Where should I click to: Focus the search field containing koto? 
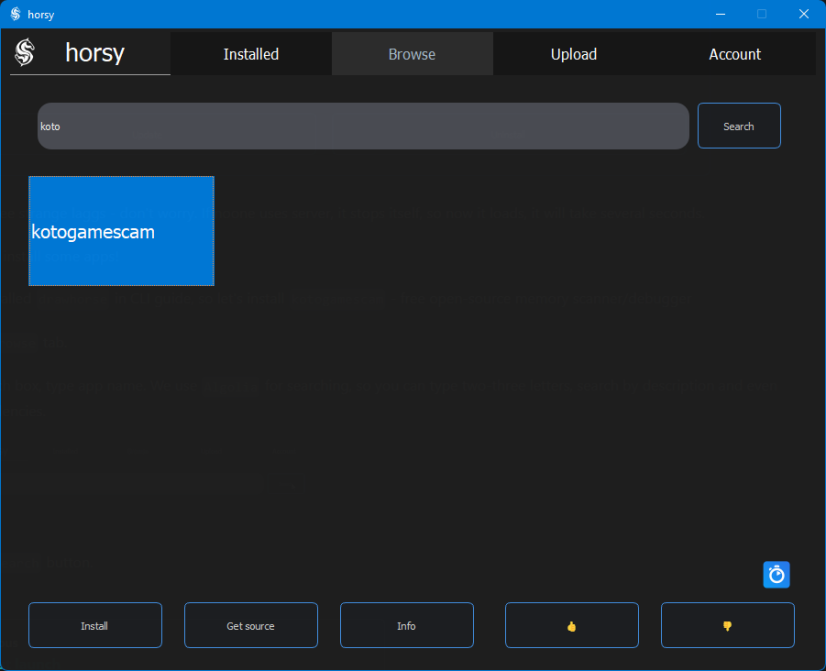(363, 126)
